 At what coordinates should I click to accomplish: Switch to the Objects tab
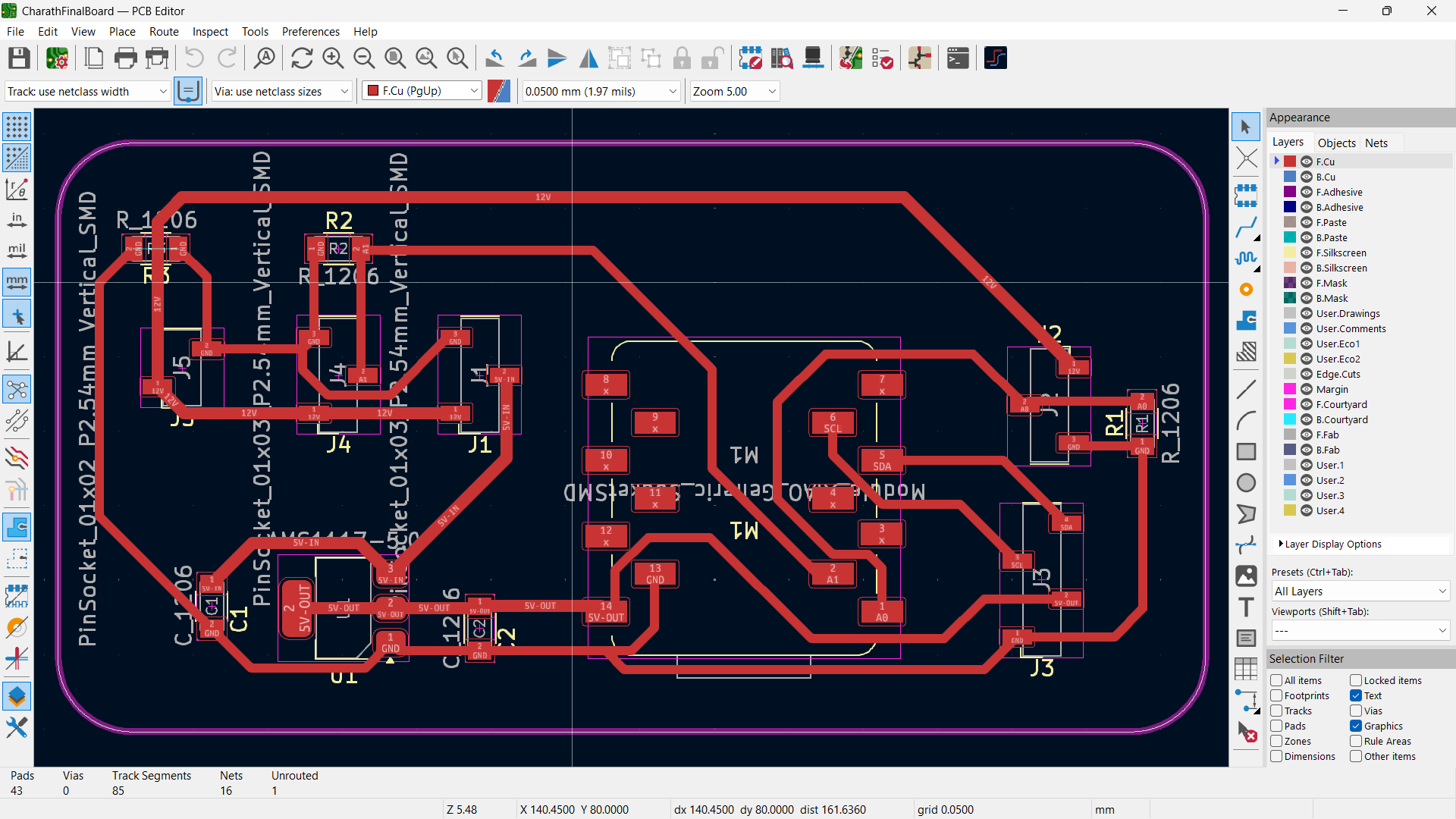pos(1336,143)
